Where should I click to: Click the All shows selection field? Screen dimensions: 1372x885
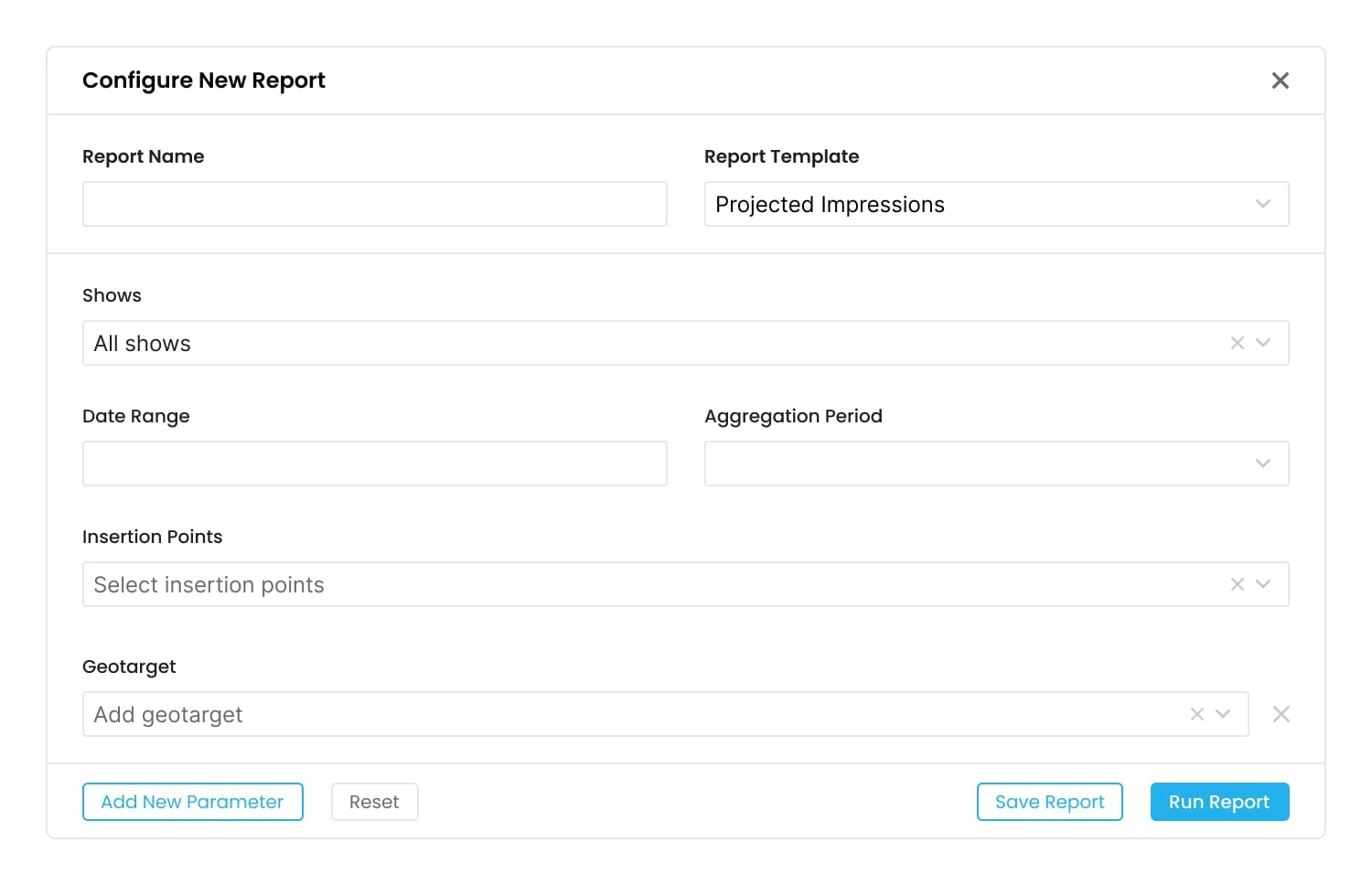pos(640,343)
